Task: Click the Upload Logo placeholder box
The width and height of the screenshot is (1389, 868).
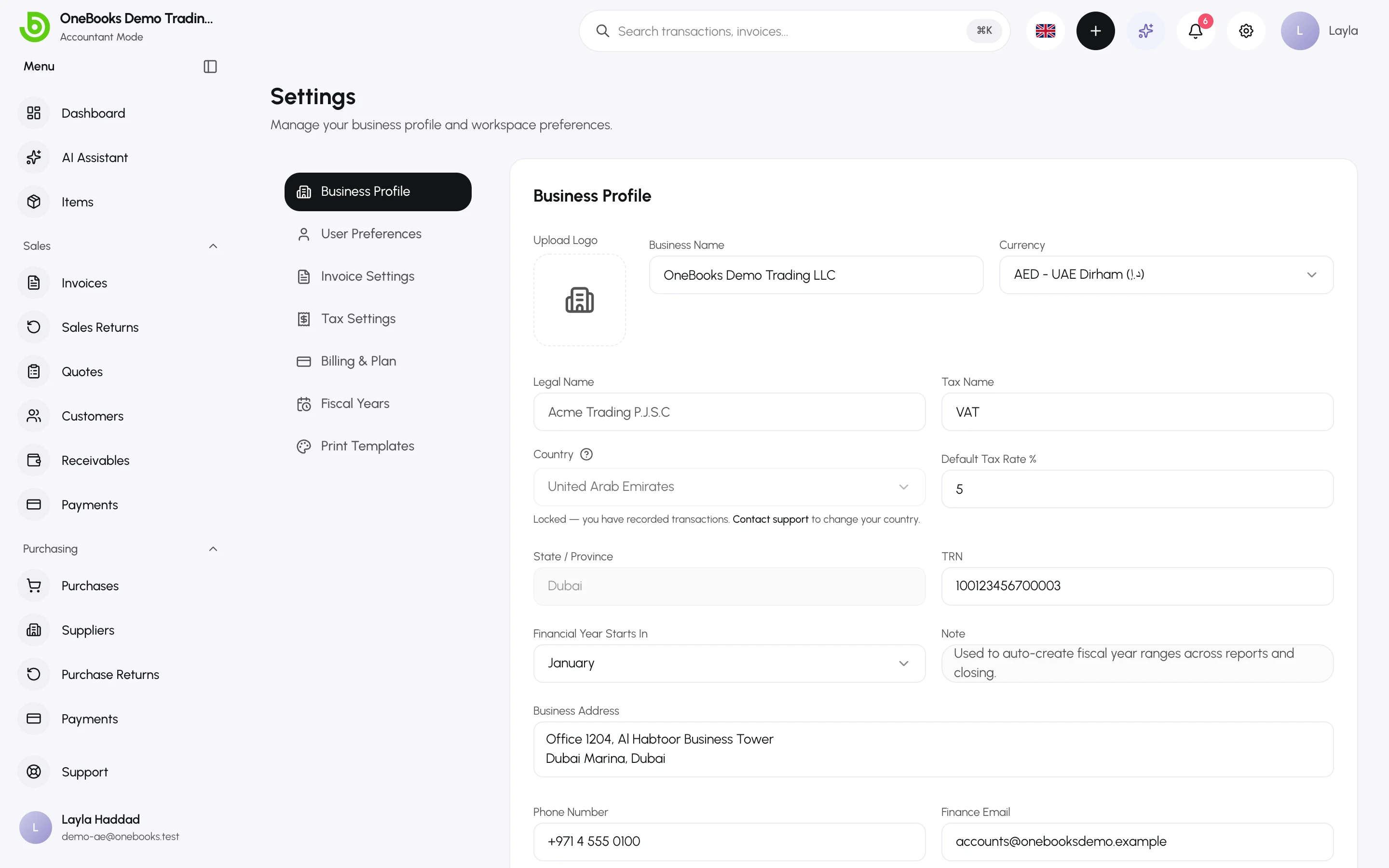Action: click(x=579, y=299)
